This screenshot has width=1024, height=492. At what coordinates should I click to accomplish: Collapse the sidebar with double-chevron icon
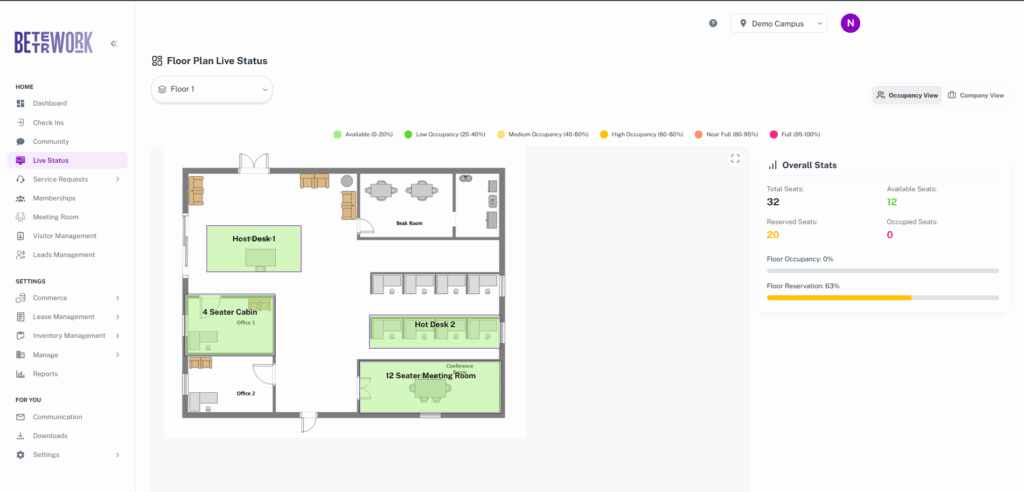point(114,43)
